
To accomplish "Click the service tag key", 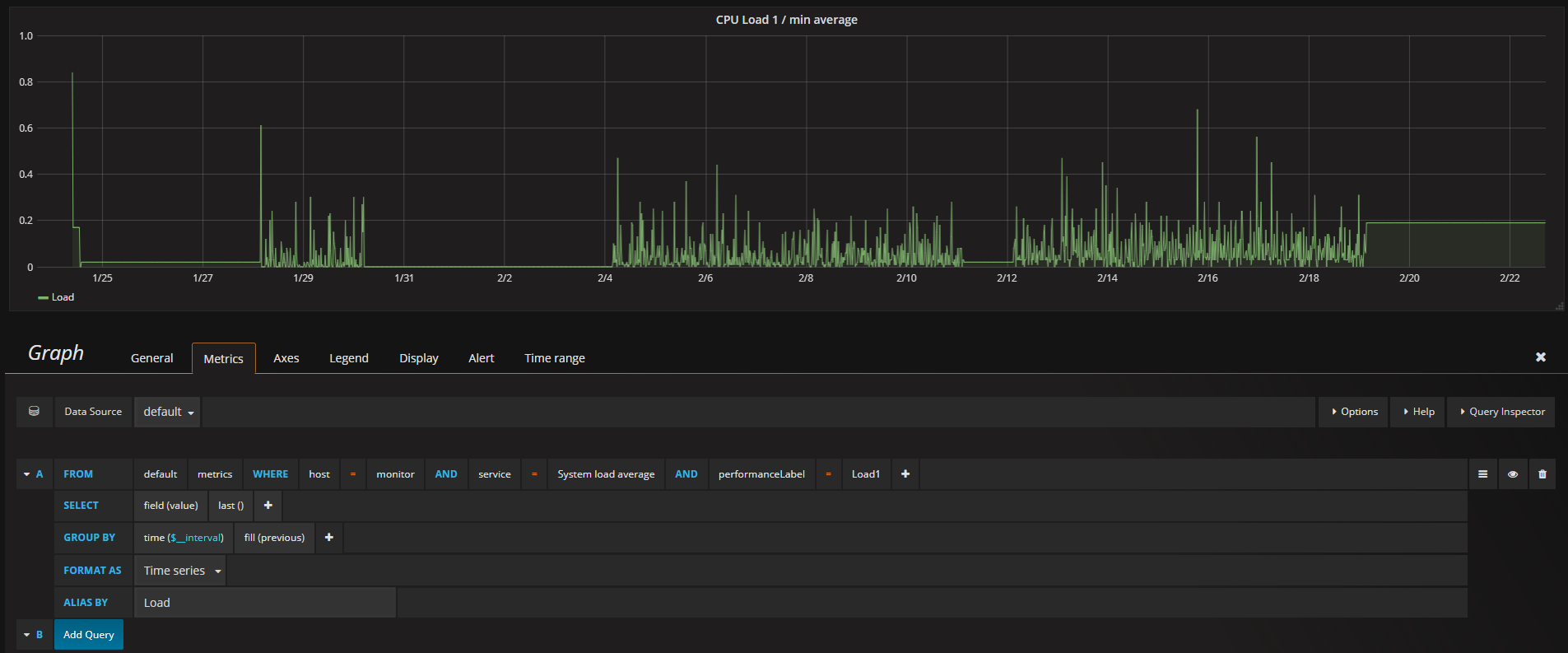I will pos(495,474).
